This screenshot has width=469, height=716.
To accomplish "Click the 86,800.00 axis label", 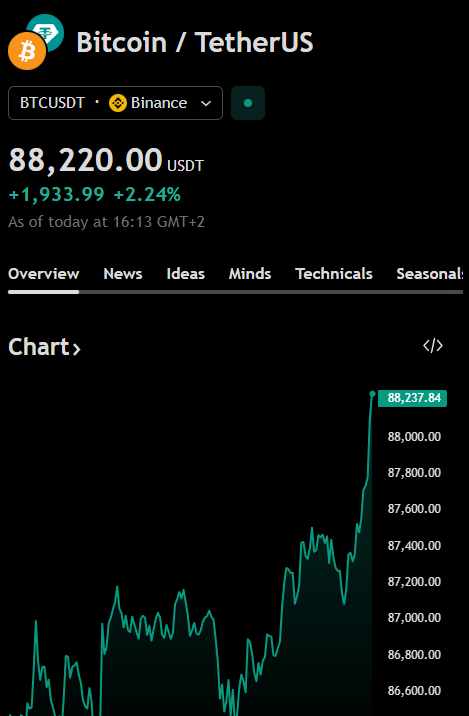I will (414, 655).
